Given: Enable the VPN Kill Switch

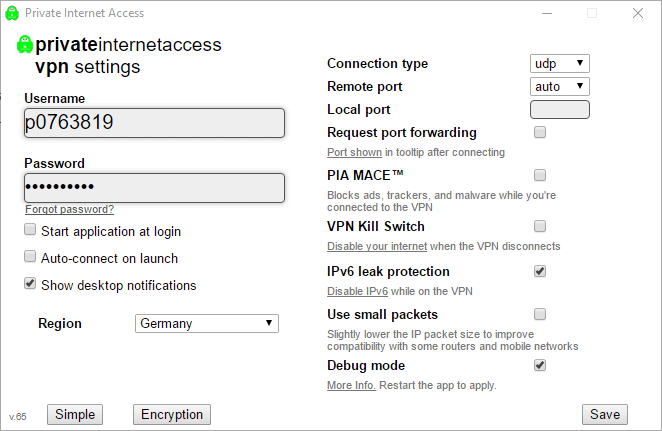Looking at the screenshot, I should tap(540, 226).
